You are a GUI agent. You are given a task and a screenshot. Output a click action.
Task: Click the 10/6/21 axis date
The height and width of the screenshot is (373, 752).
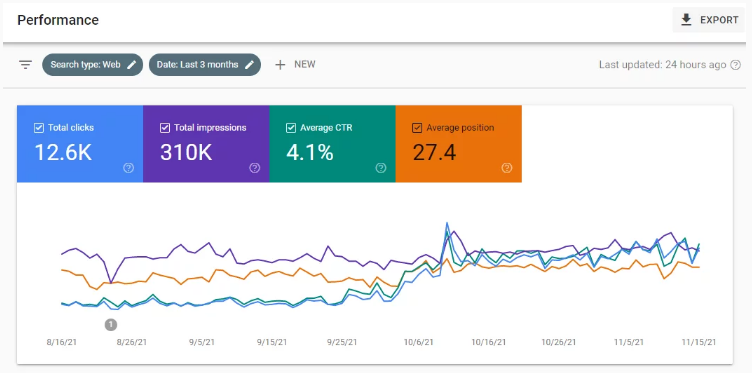click(x=418, y=342)
